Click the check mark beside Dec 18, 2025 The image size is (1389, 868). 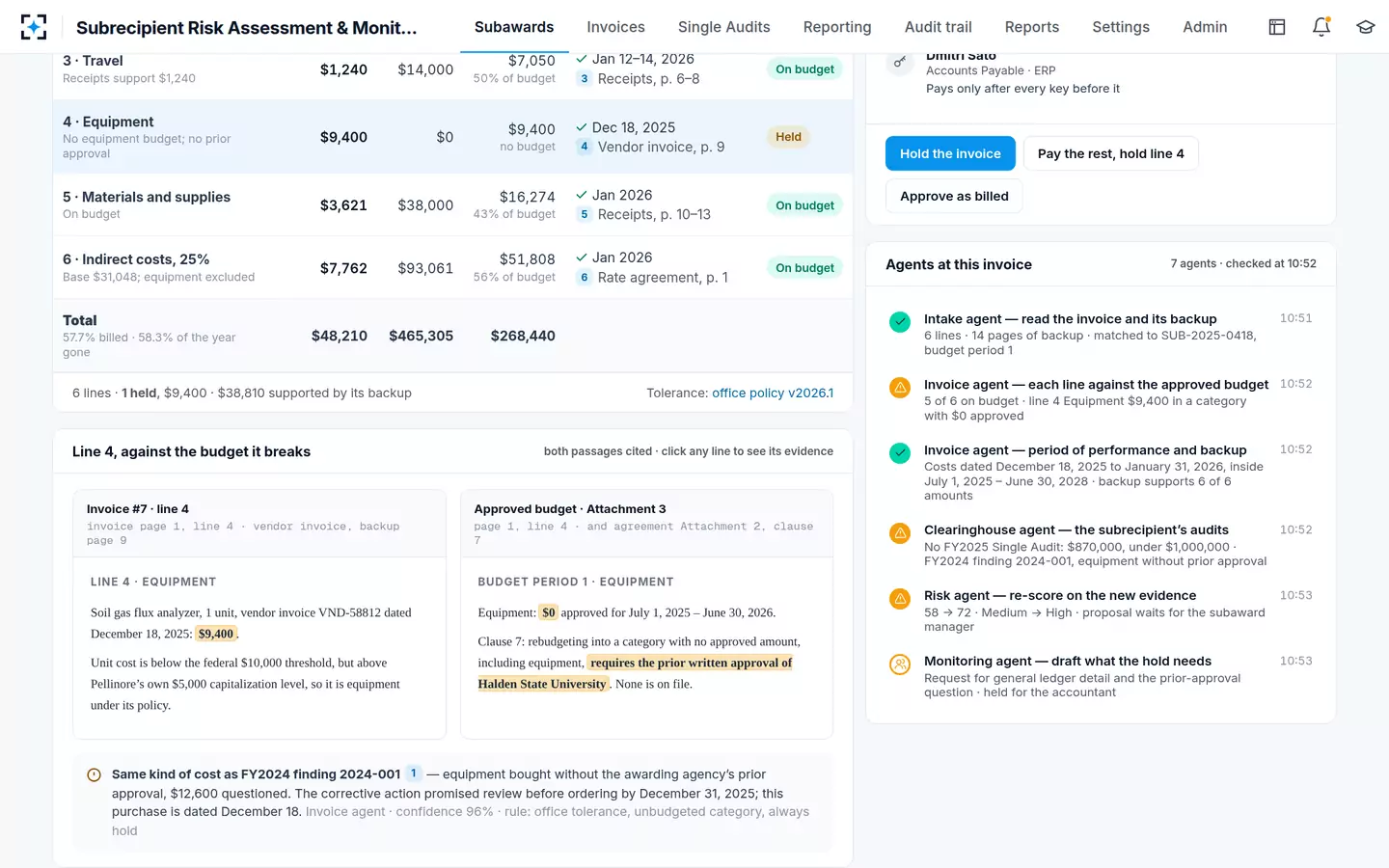point(582,127)
